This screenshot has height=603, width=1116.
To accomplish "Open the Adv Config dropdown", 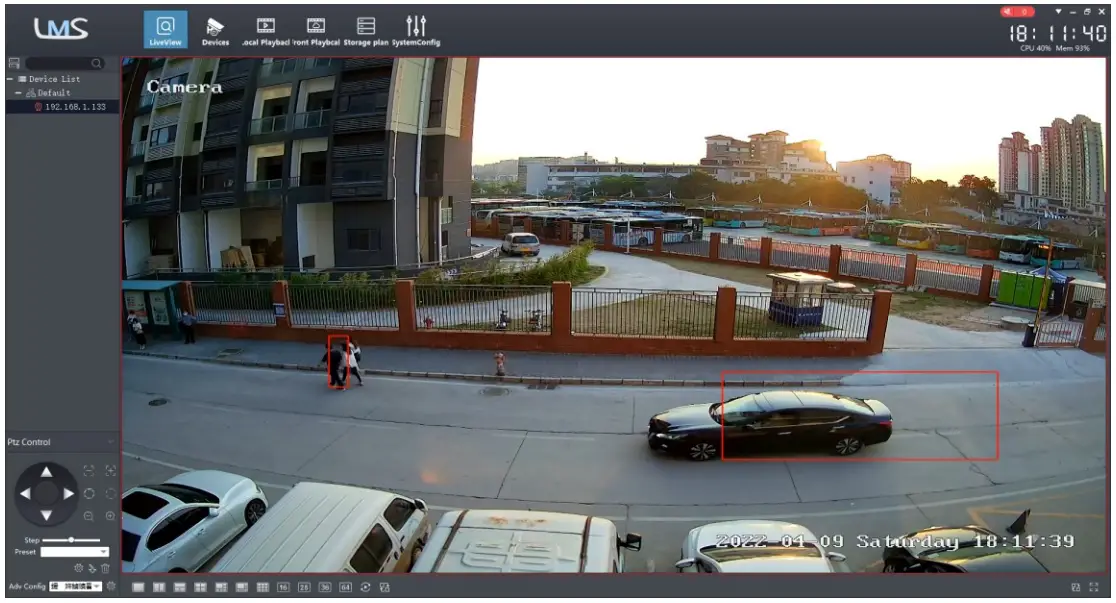I will (75, 586).
